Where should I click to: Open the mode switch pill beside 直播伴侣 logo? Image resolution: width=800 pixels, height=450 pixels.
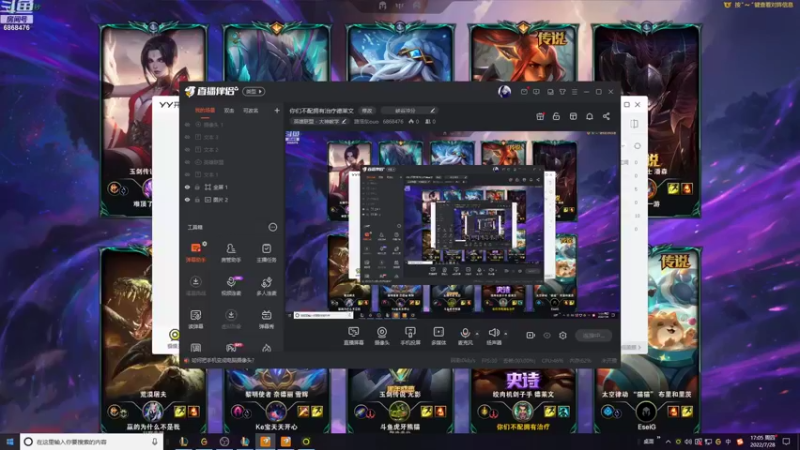click(254, 91)
